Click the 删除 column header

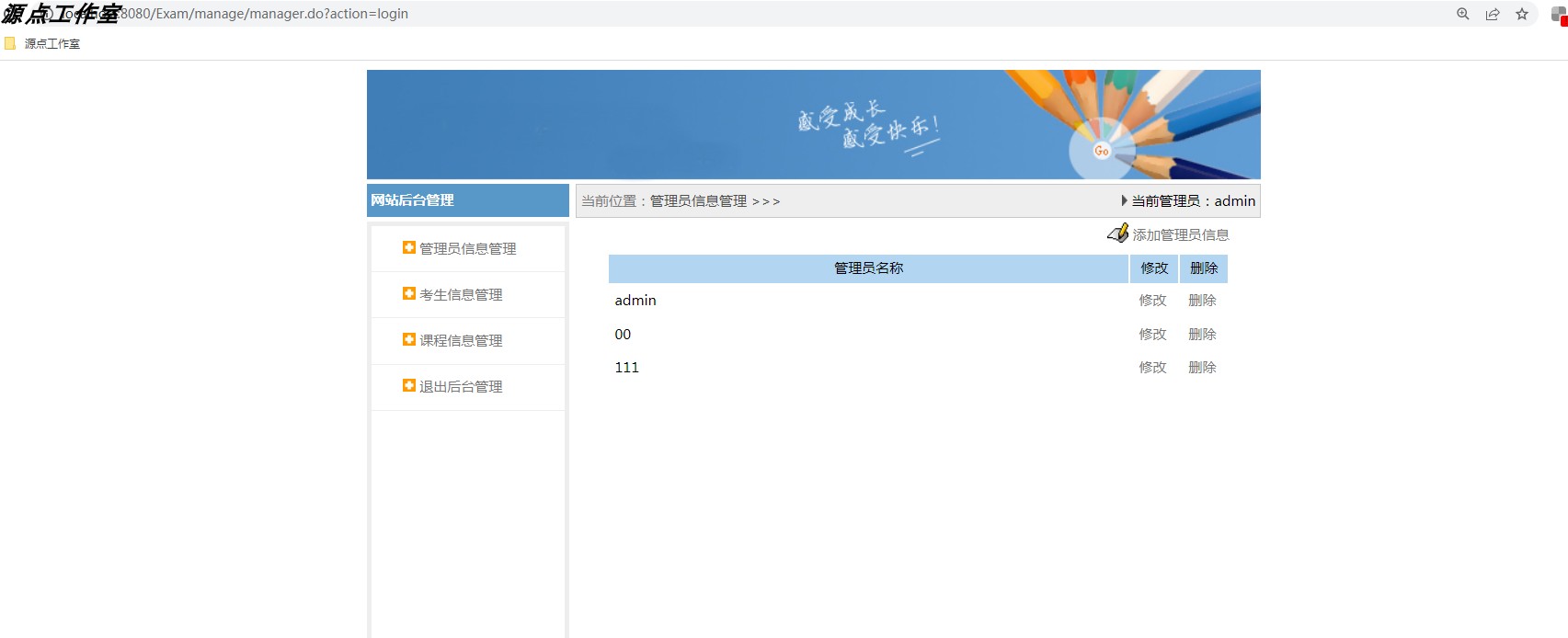click(x=1204, y=268)
